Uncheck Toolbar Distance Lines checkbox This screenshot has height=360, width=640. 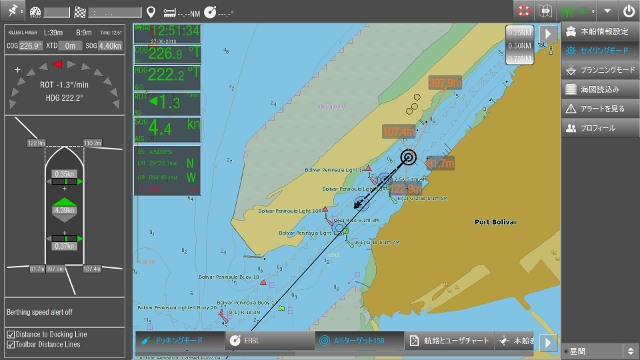pyautogui.click(x=11, y=345)
